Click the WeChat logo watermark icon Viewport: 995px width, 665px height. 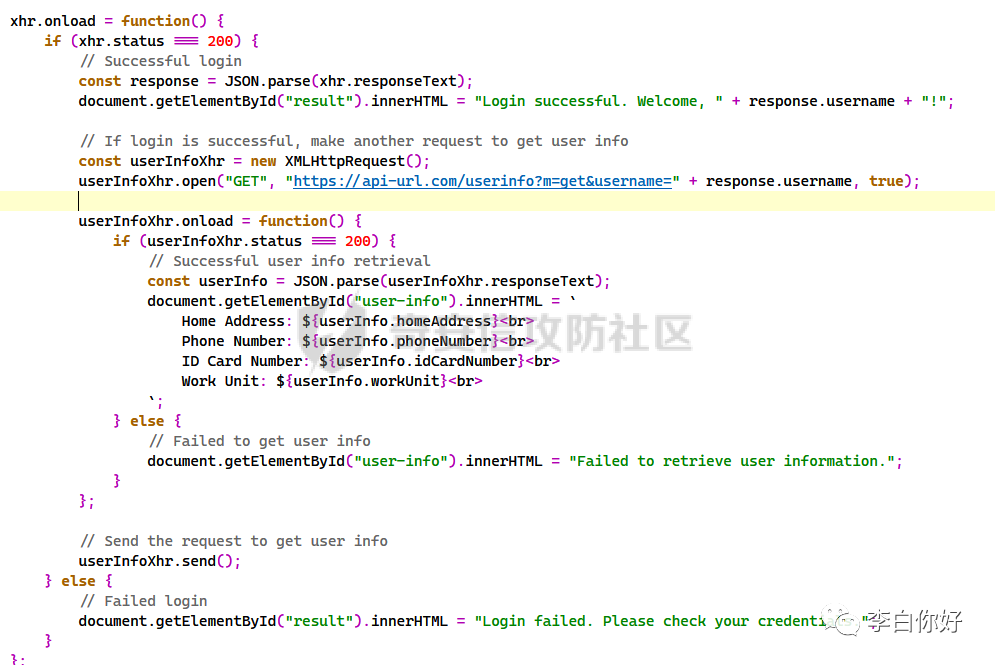[840, 620]
